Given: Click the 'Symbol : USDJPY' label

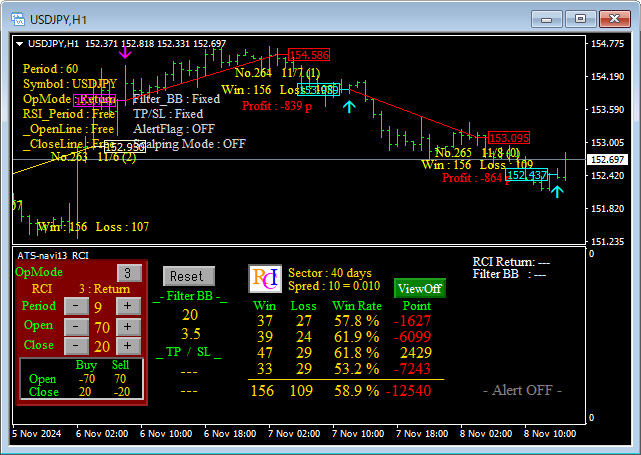Looking at the screenshot, I should pos(70,84).
